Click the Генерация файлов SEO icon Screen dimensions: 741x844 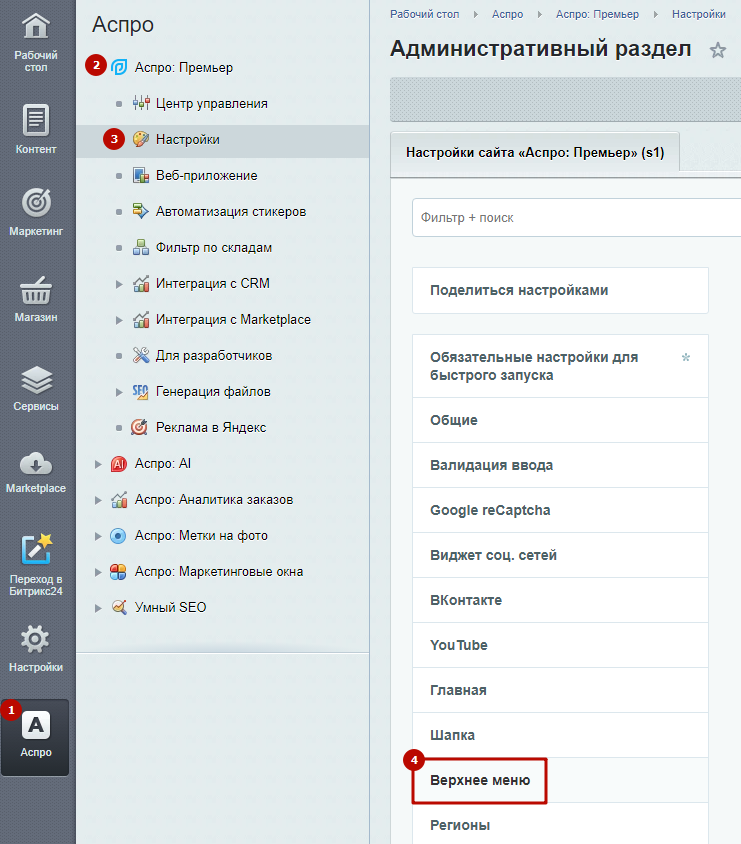click(x=140, y=391)
